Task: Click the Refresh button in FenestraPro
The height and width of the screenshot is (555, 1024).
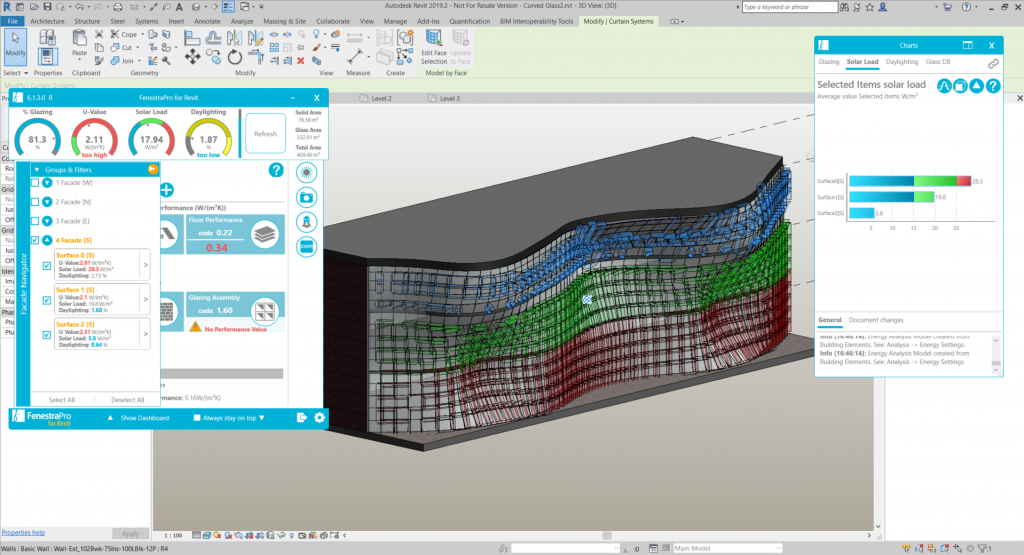Action: [x=265, y=134]
